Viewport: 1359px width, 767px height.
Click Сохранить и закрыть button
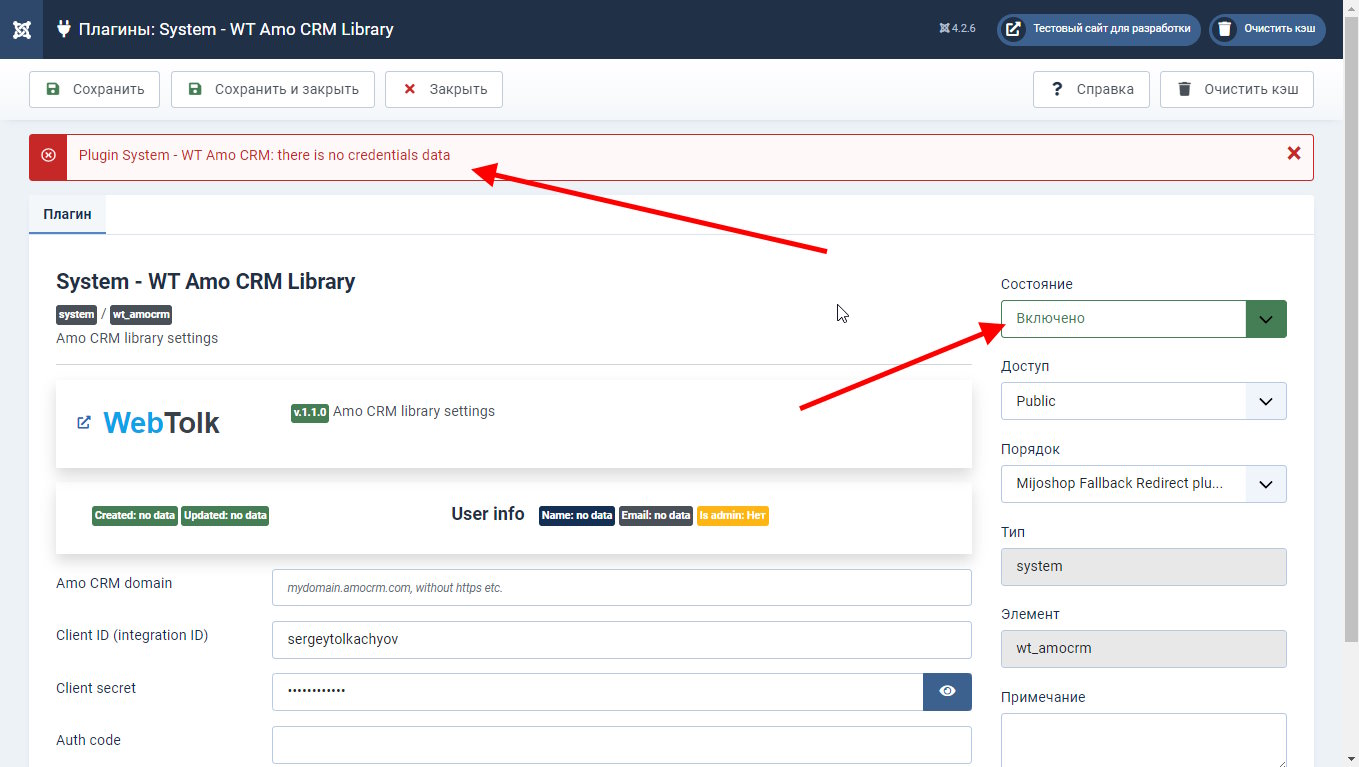point(273,89)
